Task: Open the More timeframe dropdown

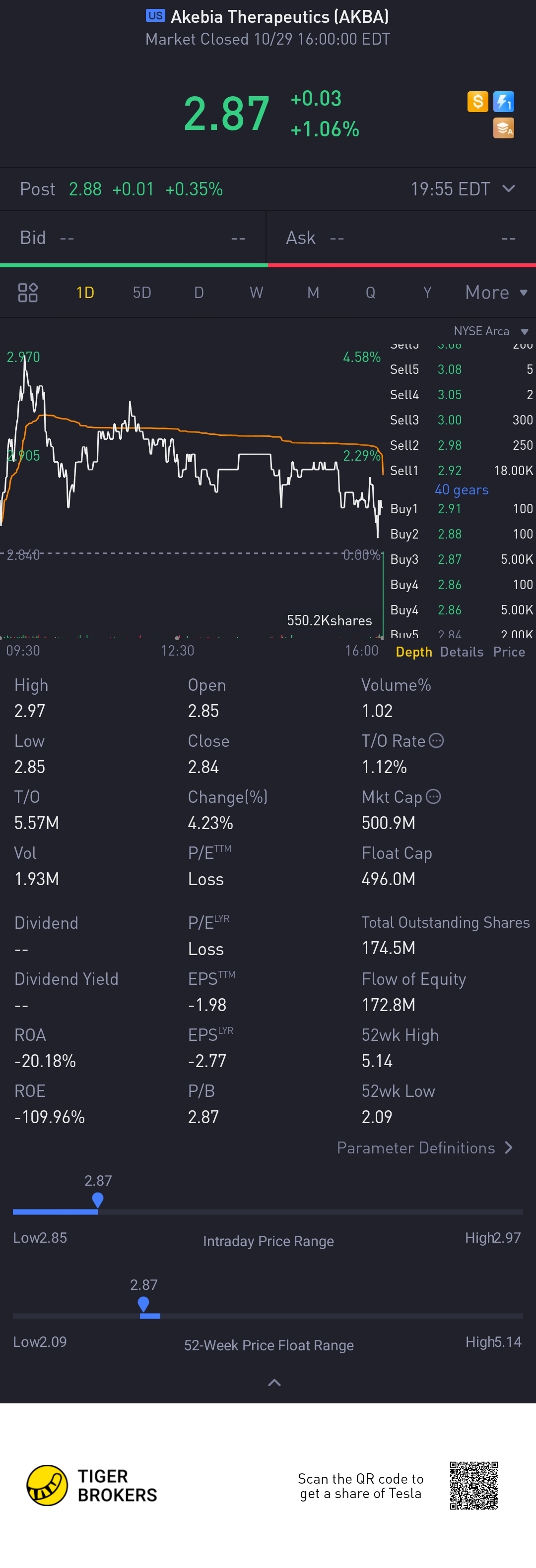Action: 496,293
